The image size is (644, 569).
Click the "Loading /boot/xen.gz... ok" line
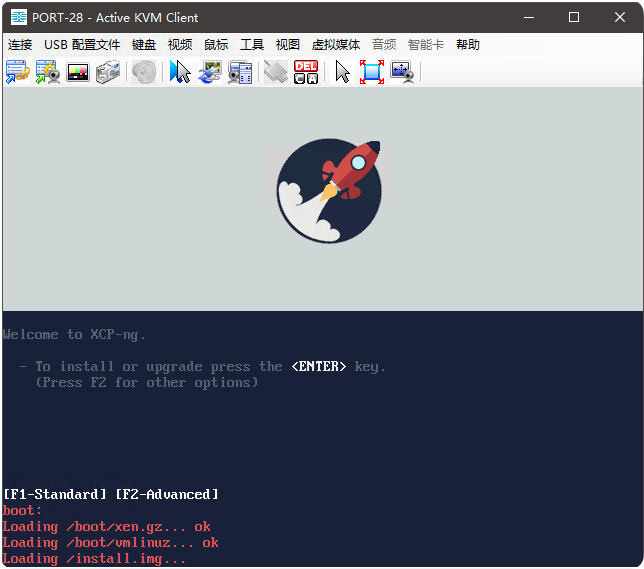point(107,527)
